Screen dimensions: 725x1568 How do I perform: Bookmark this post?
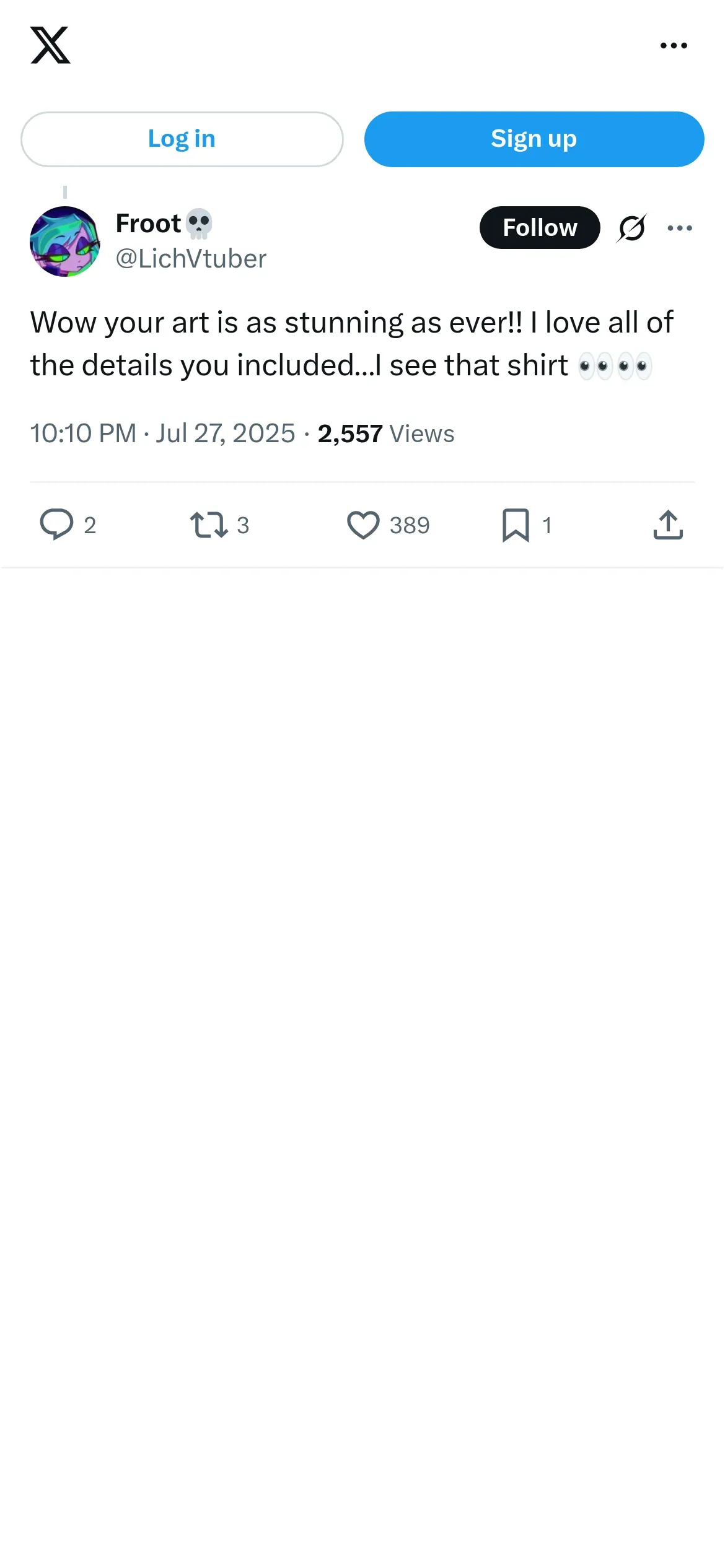point(516,525)
